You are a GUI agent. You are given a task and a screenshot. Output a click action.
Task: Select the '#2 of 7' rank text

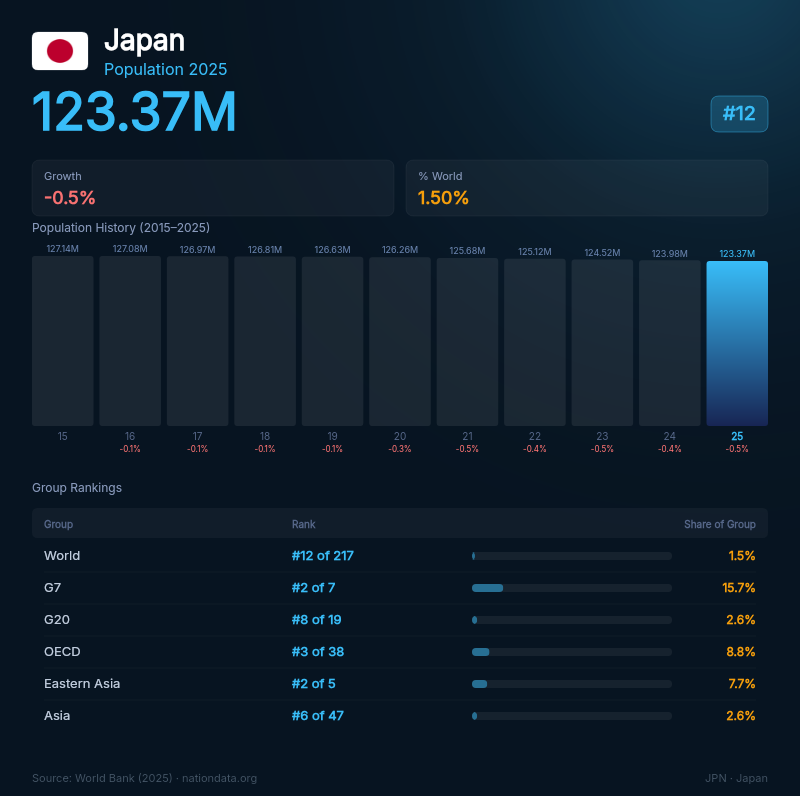click(313, 588)
